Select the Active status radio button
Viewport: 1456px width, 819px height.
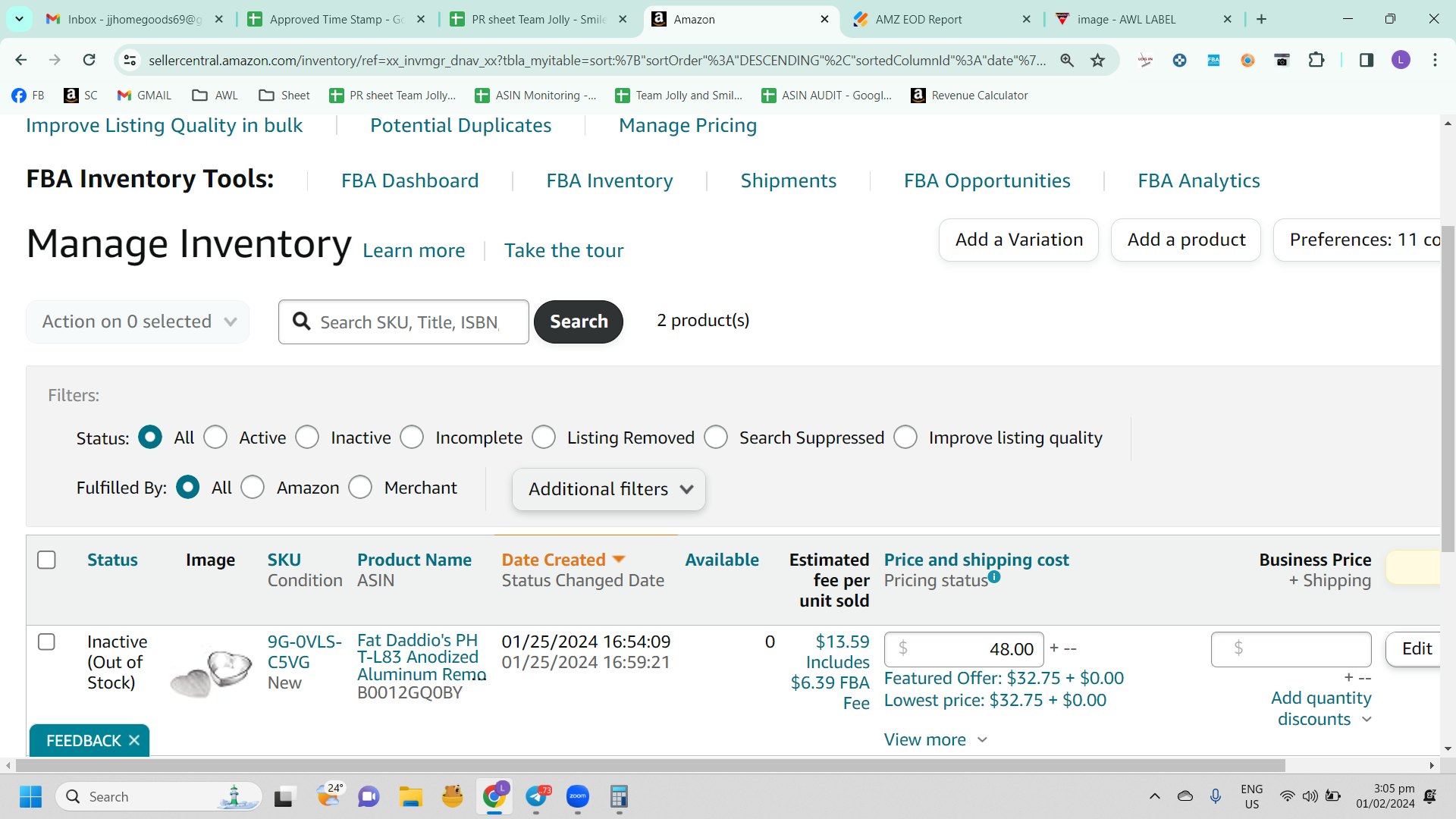pyautogui.click(x=215, y=438)
